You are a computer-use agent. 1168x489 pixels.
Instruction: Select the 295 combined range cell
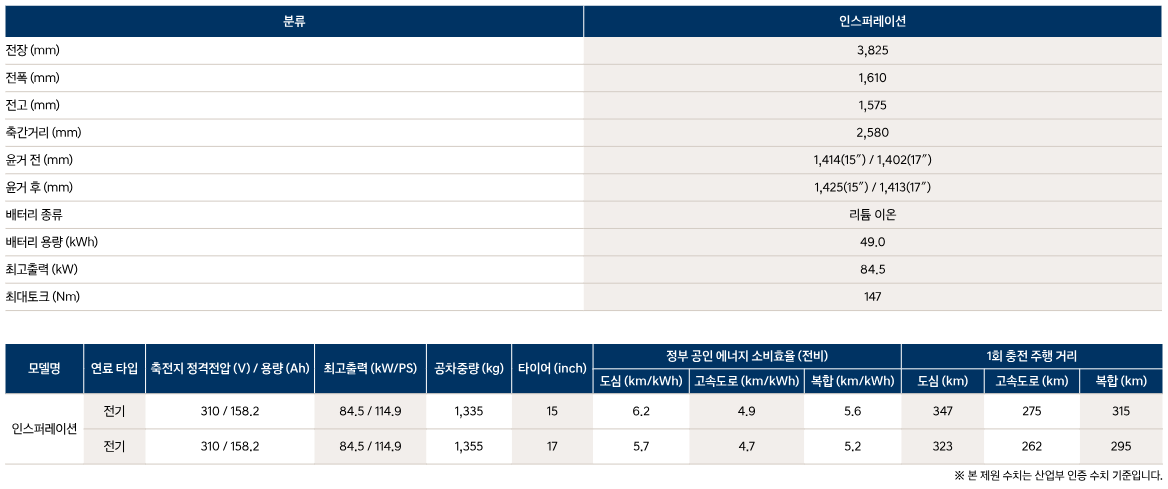pos(1120,447)
